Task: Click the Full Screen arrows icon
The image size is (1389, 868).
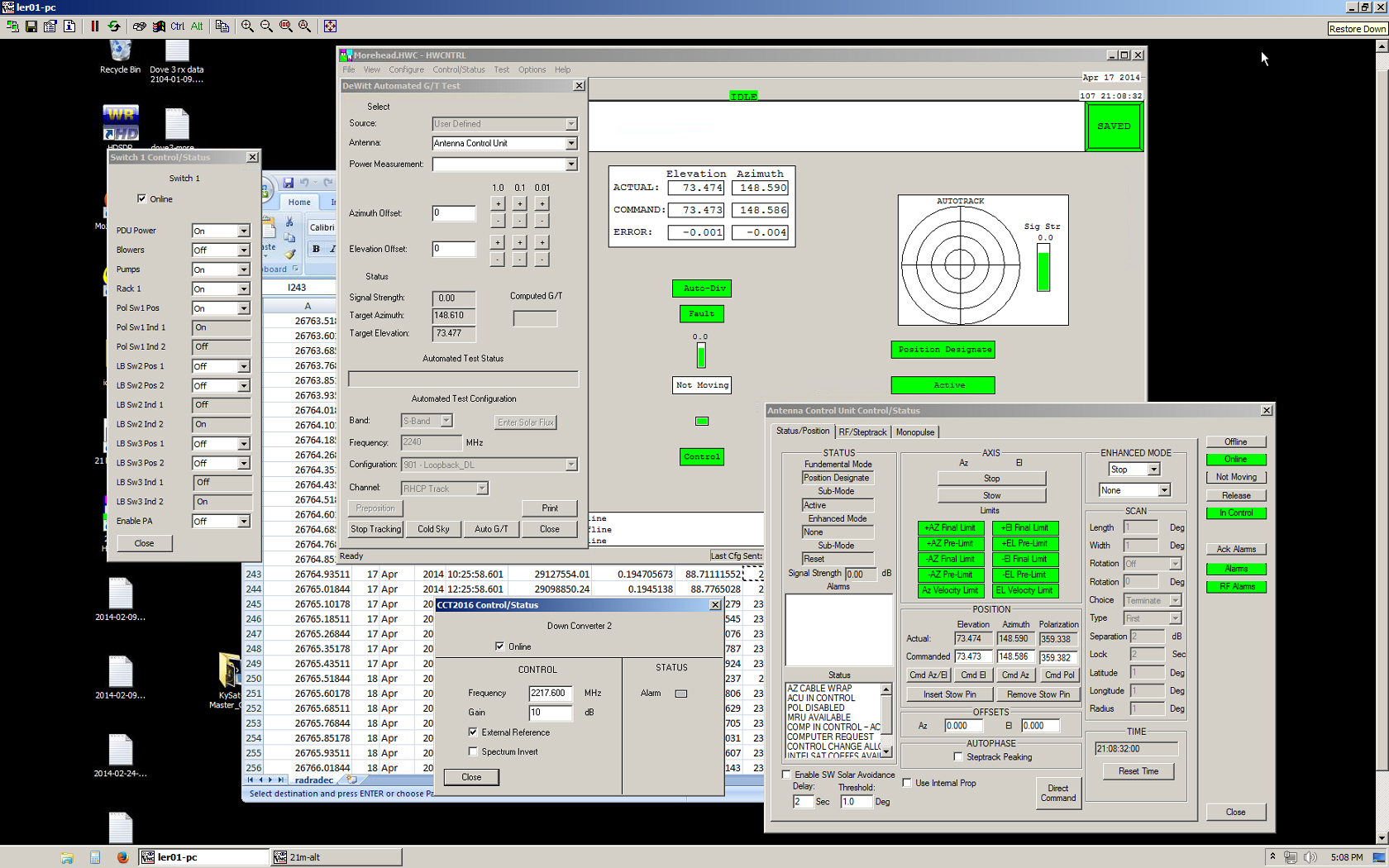Action: point(330,26)
